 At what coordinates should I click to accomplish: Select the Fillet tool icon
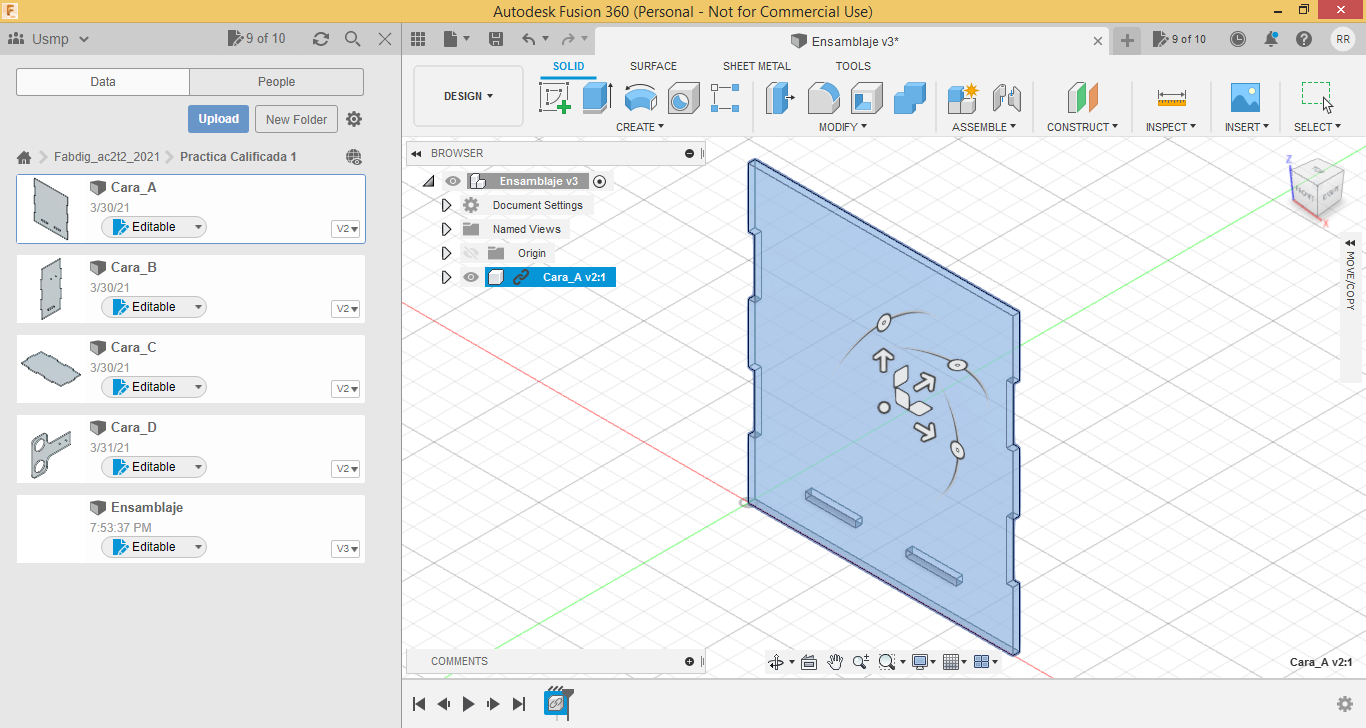pyautogui.click(x=823, y=98)
